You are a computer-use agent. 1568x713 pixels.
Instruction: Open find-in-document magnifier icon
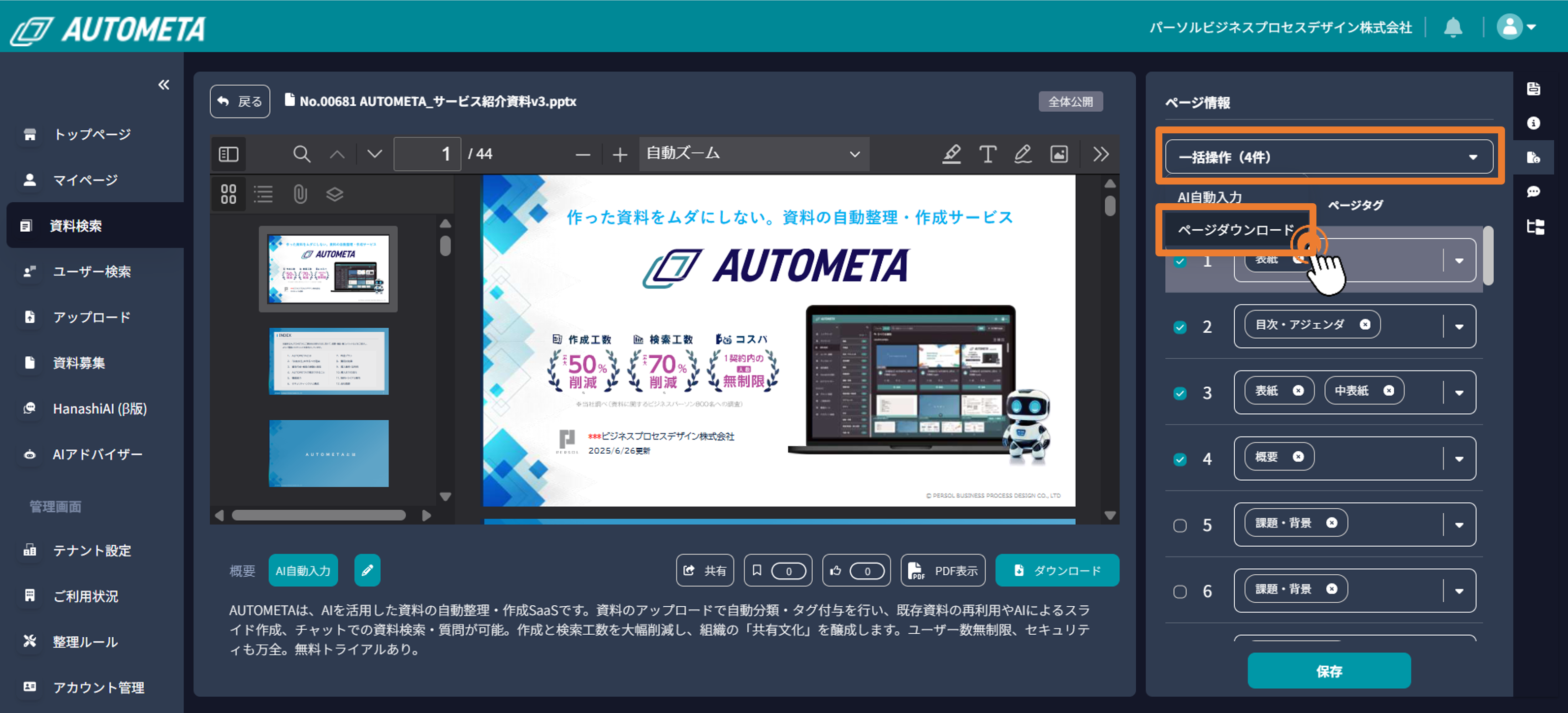pos(301,155)
